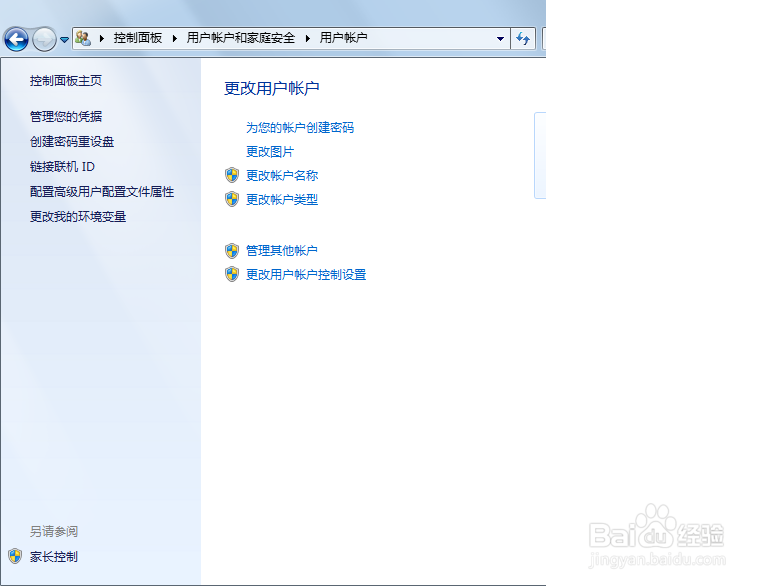Screen dimensions: 768x586
Task: Select 用户帐户 breadcrumb item
Action: click(343, 38)
